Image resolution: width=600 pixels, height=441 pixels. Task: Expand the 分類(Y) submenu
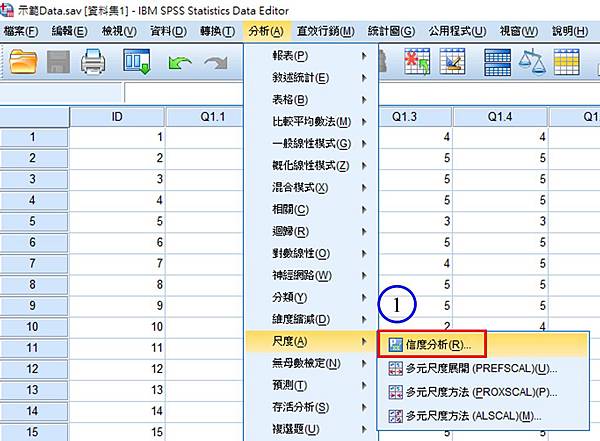point(311,297)
